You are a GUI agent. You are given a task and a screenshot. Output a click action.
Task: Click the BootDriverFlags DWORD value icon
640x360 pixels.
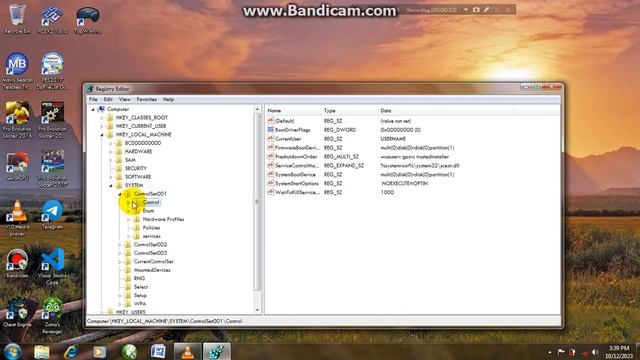click(271, 129)
